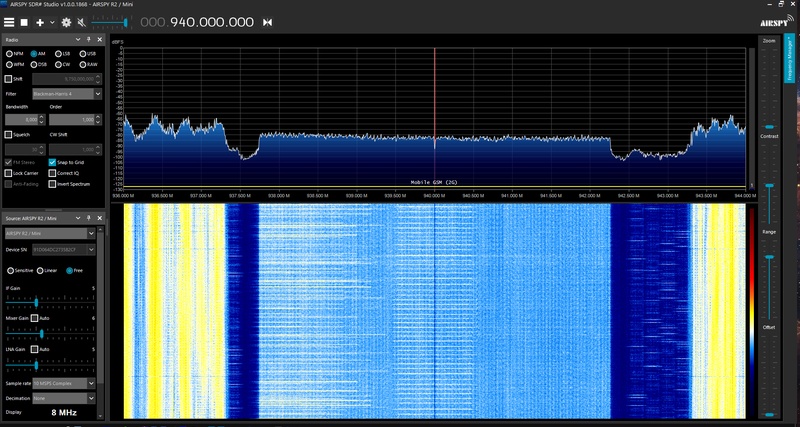Click the 938.000 M frequency axis label
800x427 pixels.
[x=279, y=195]
